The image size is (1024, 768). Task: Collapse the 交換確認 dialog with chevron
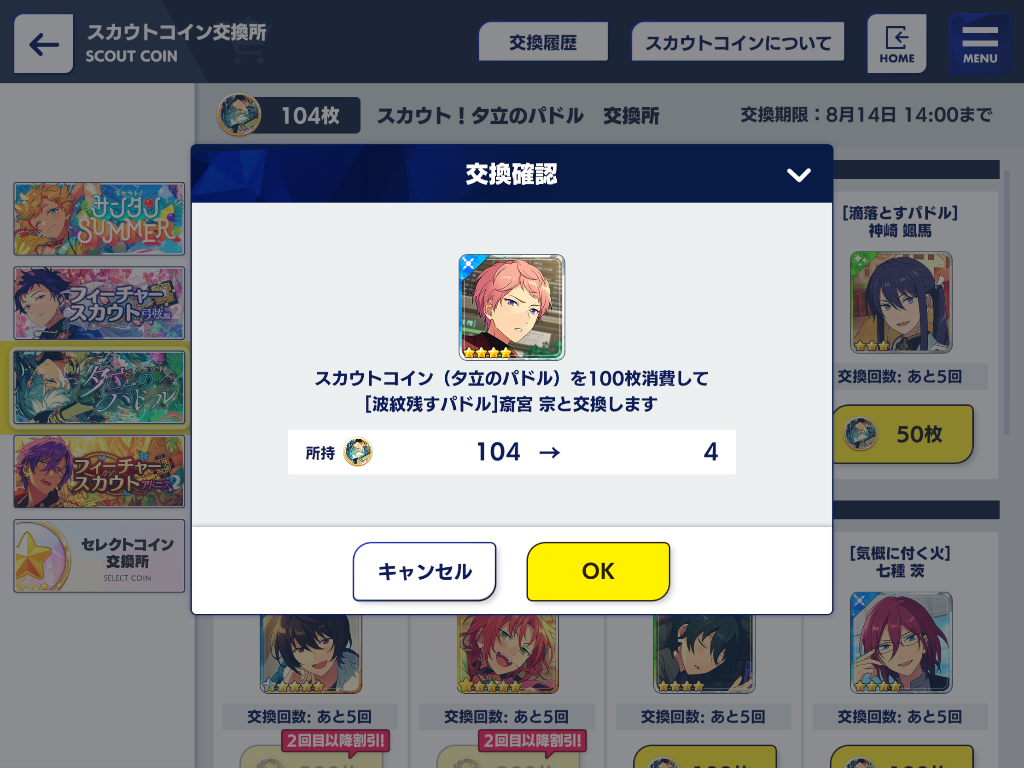pos(798,174)
